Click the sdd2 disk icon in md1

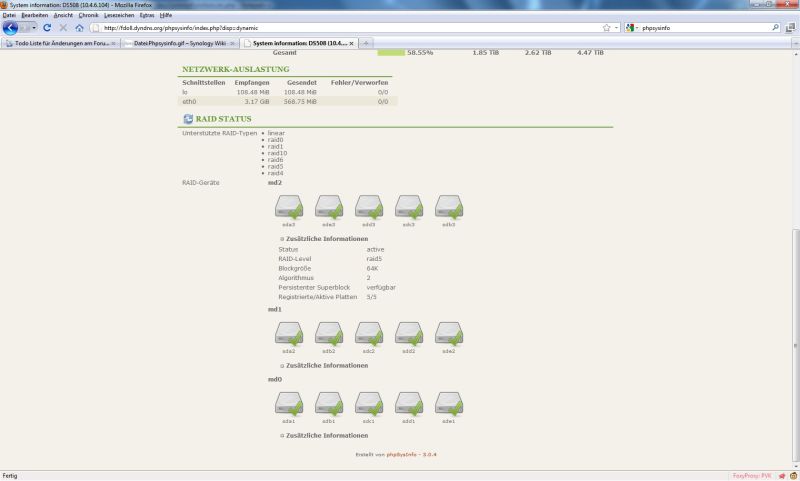click(409, 334)
